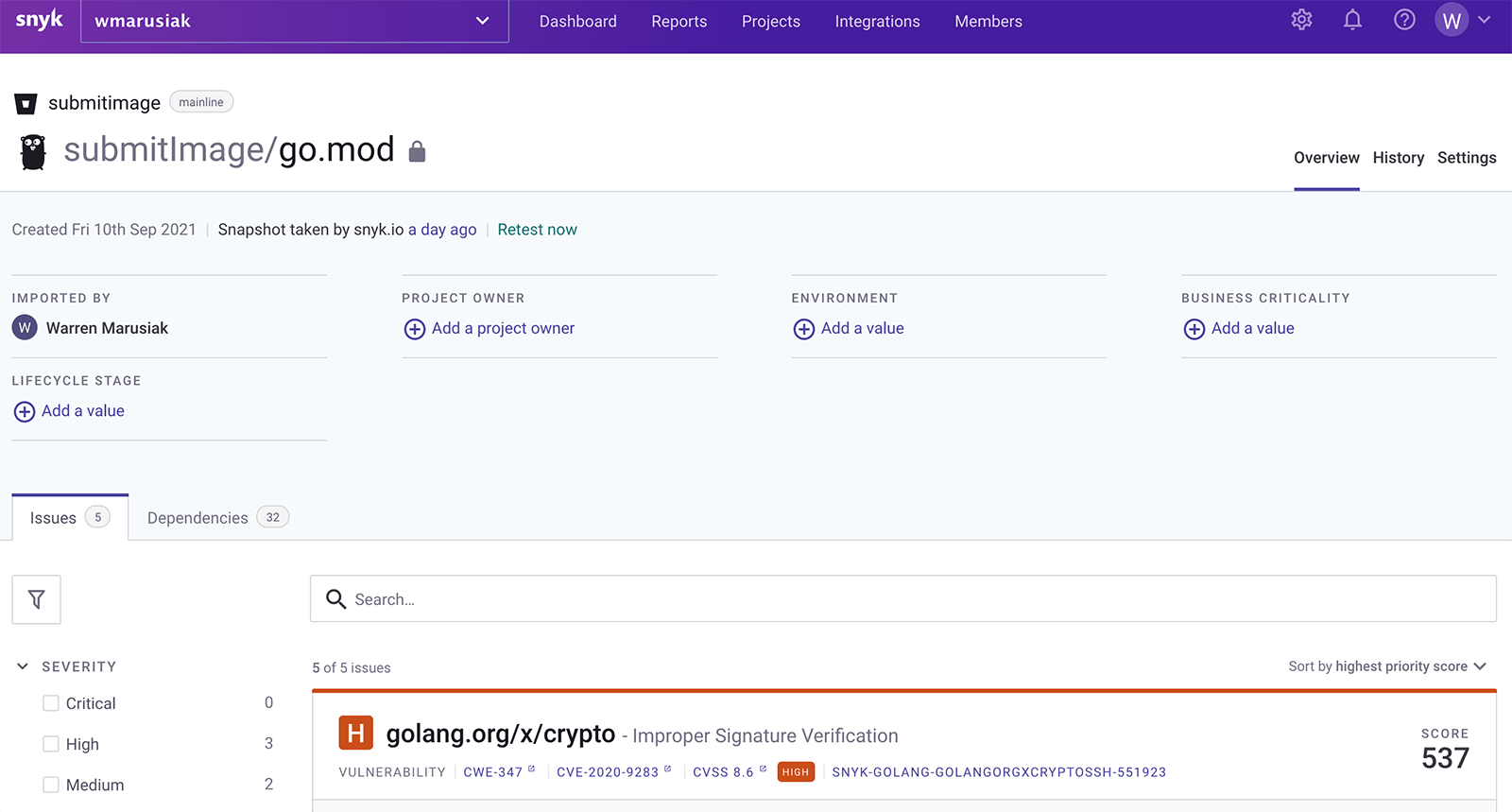Open sort by highest priority score dropdown
Screen dimensions: 1512x812
pos(1386,666)
